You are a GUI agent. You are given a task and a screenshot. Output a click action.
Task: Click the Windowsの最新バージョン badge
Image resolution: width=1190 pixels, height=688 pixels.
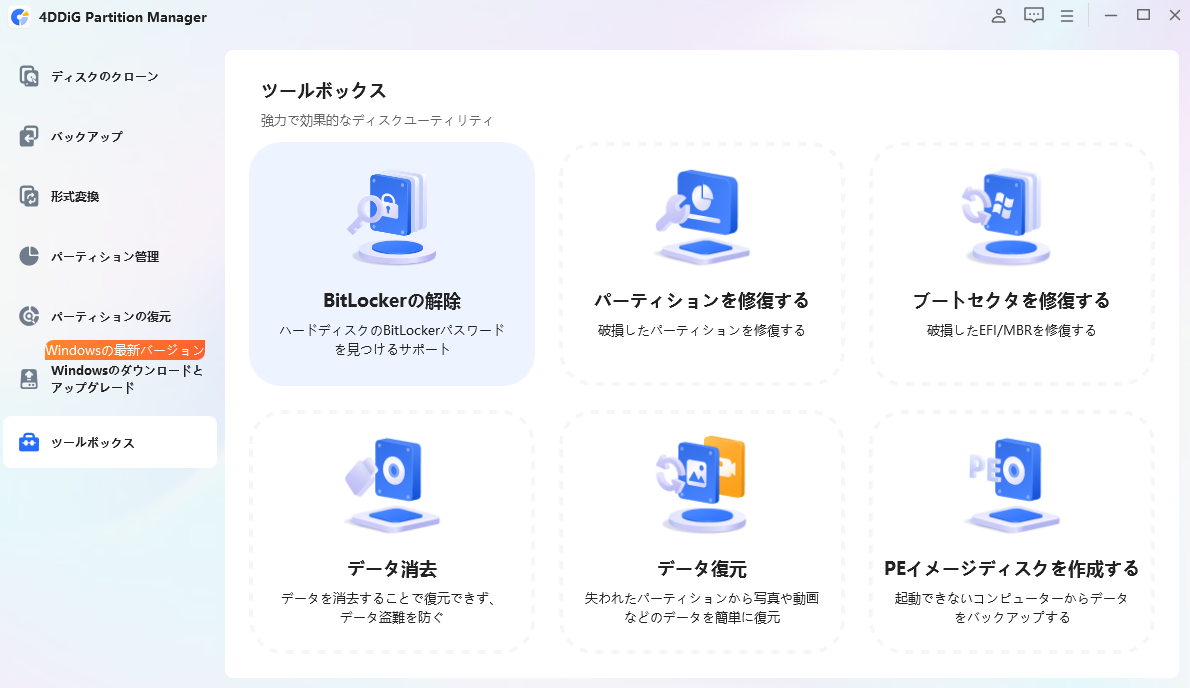[x=124, y=350]
